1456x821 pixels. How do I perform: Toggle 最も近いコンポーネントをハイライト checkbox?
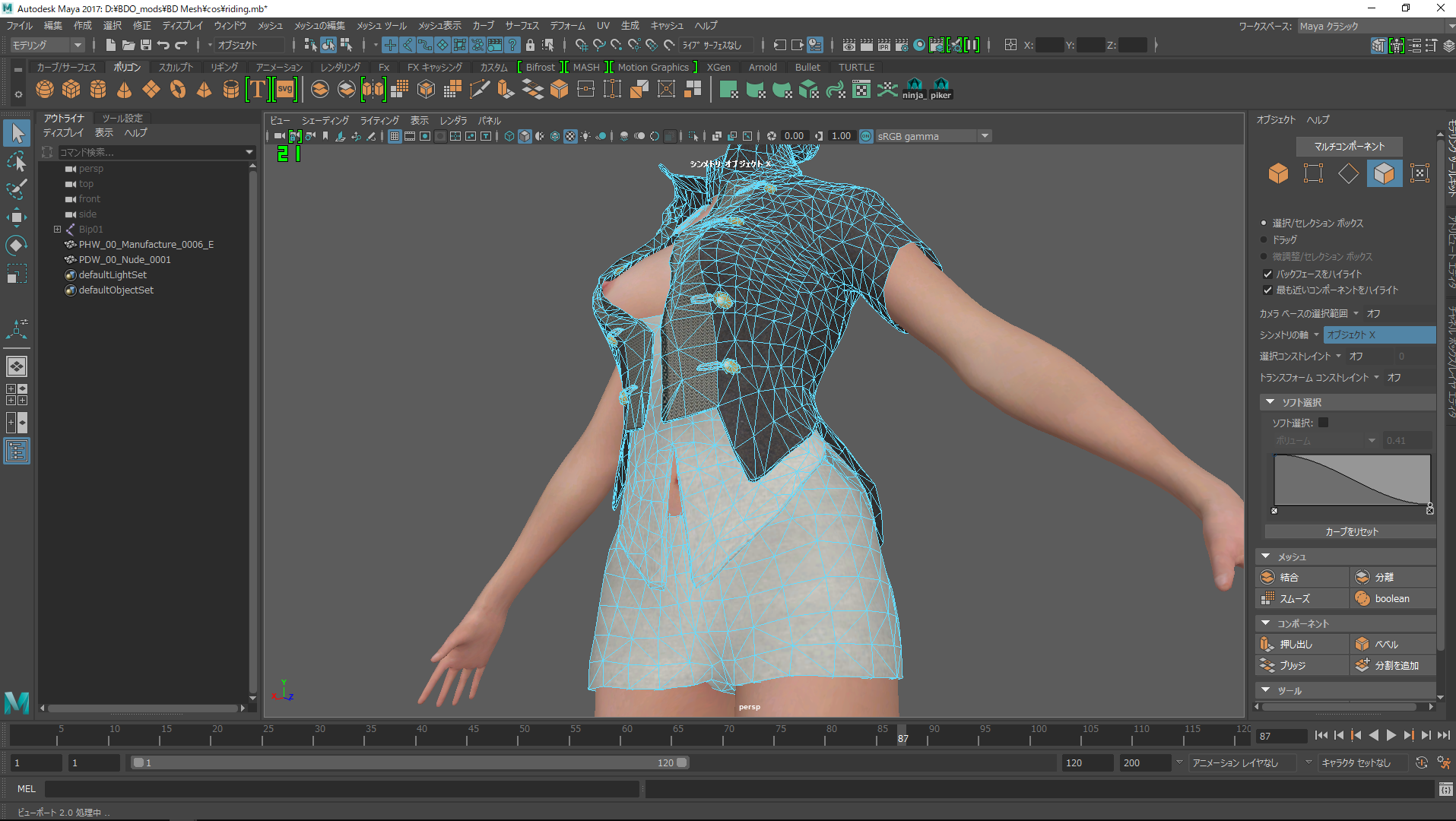(1267, 290)
